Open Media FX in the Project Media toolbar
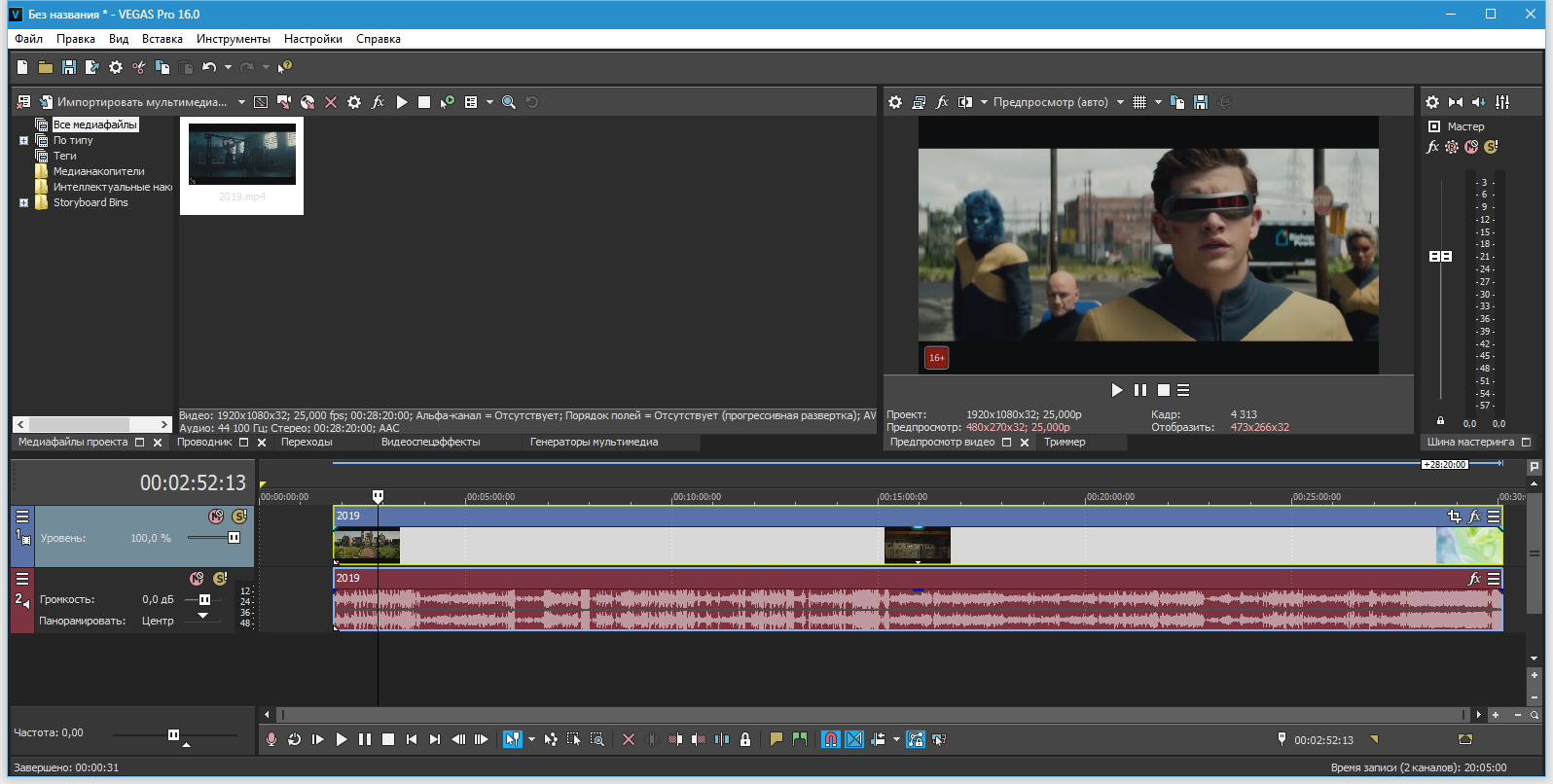 (378, 102)
